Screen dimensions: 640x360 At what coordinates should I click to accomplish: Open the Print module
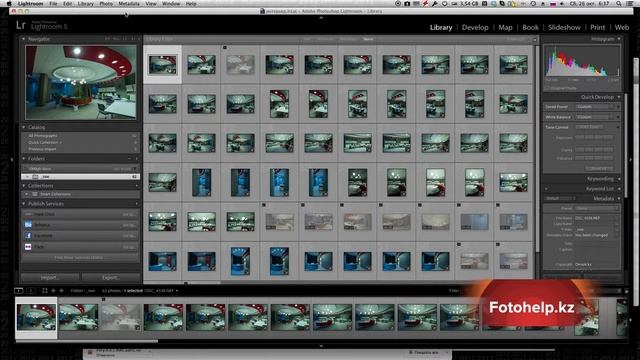point(598,27)
